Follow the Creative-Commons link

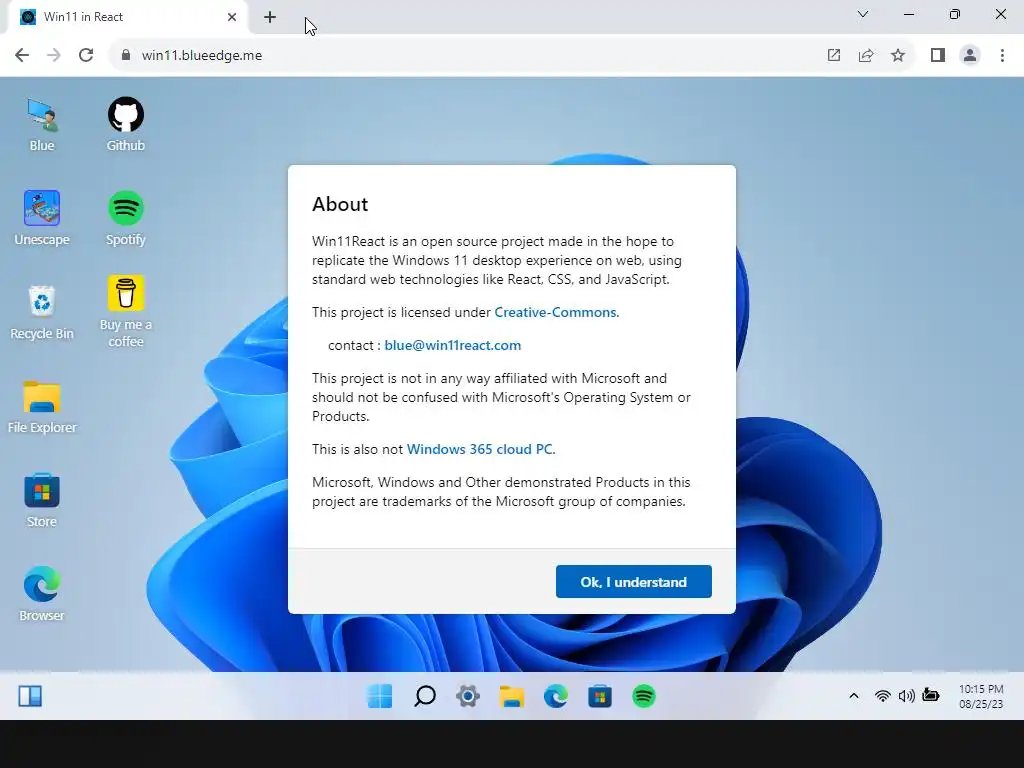[555, 312]
